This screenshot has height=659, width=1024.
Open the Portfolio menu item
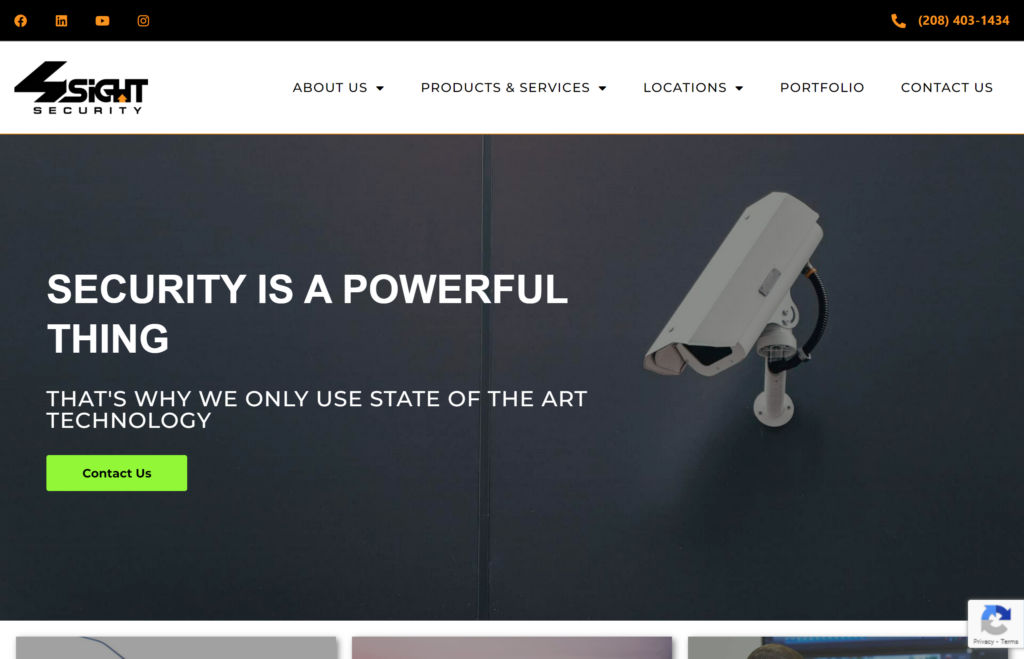pos(822,88)
